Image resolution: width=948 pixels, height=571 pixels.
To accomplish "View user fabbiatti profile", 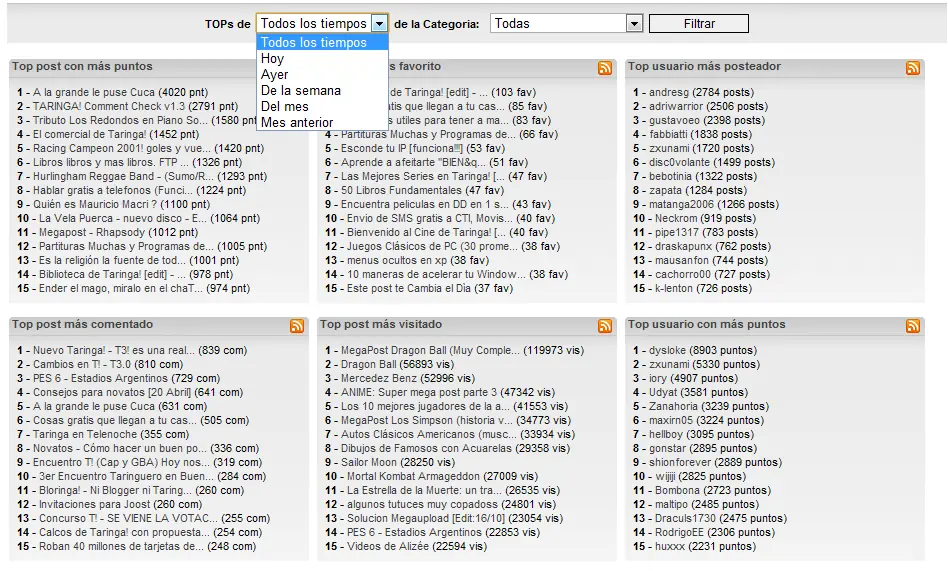I will tap(668, 134).
